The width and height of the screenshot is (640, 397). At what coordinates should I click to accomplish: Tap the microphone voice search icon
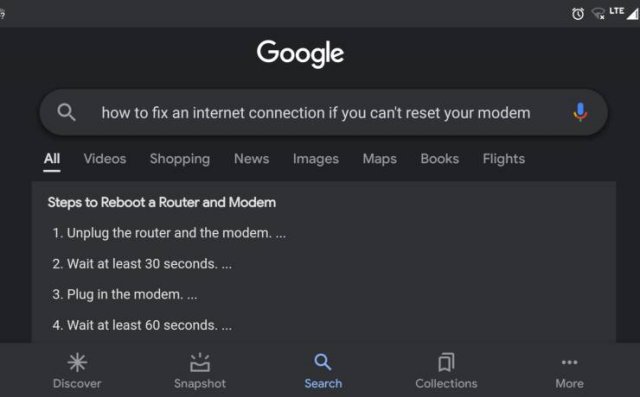580,112
